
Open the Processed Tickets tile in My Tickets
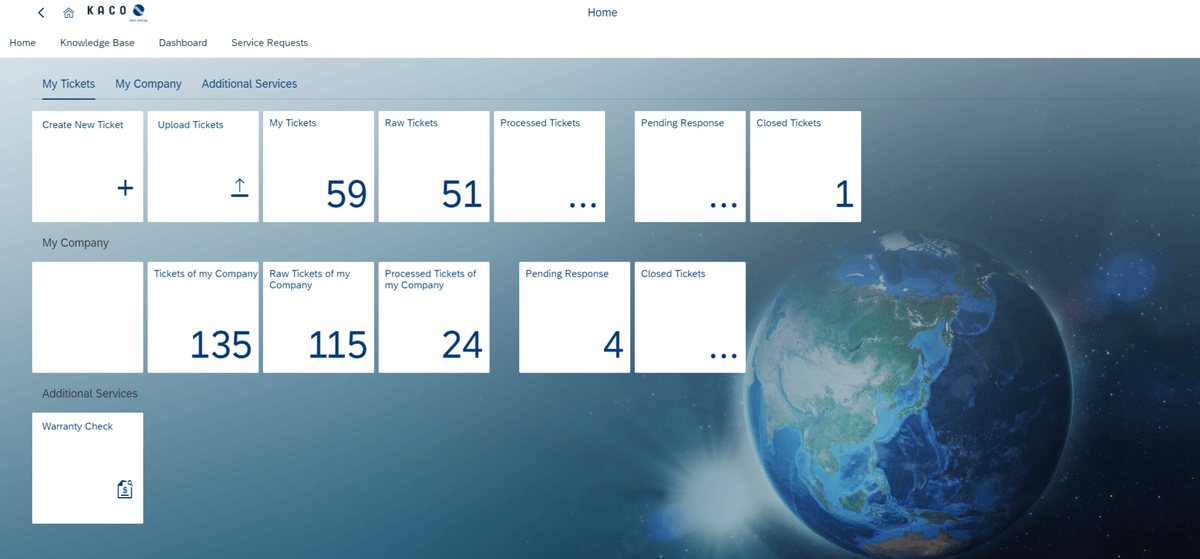[x=549, y=166]
